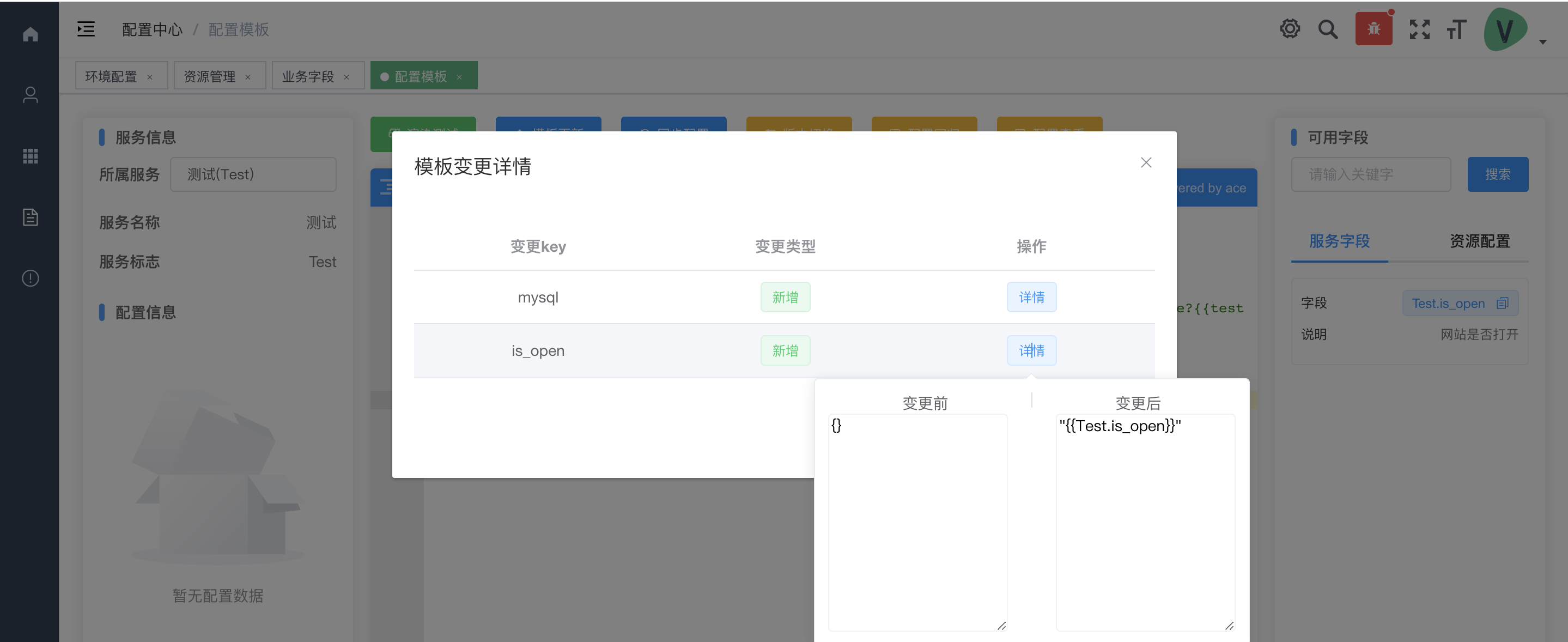
Task: Open the document sidebar icon
Action: (x=30, y=217)
